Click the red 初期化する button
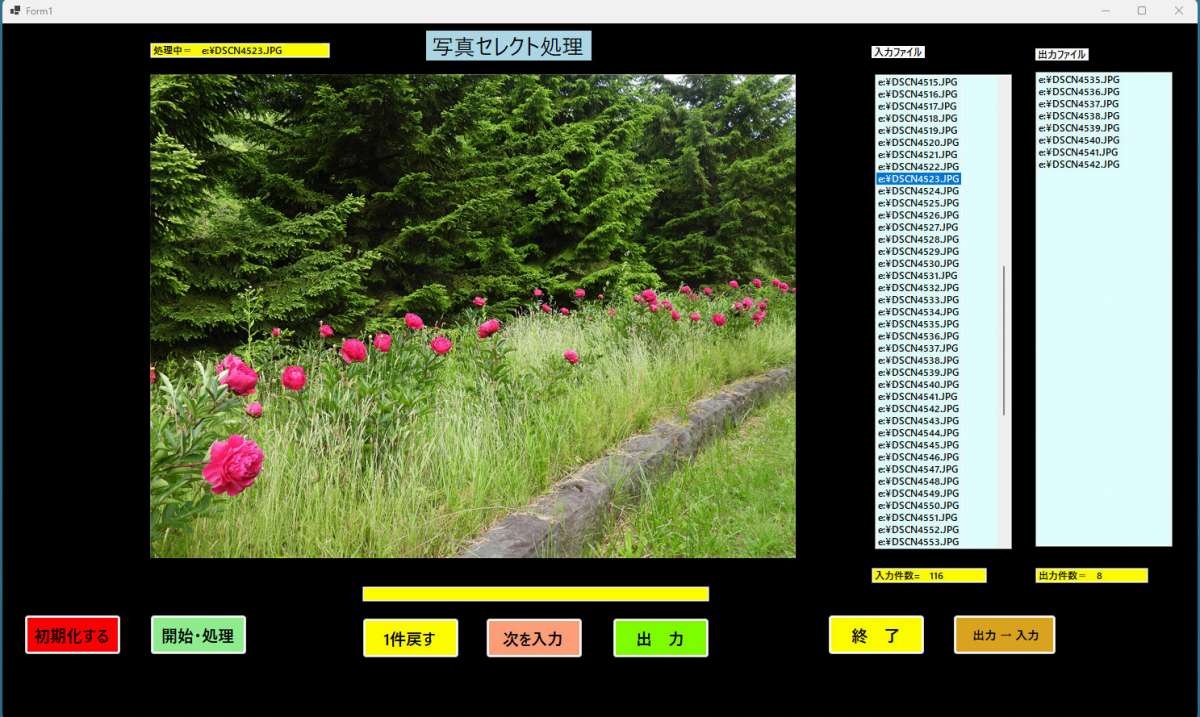1200x717 pixels. tap(72, 635)
